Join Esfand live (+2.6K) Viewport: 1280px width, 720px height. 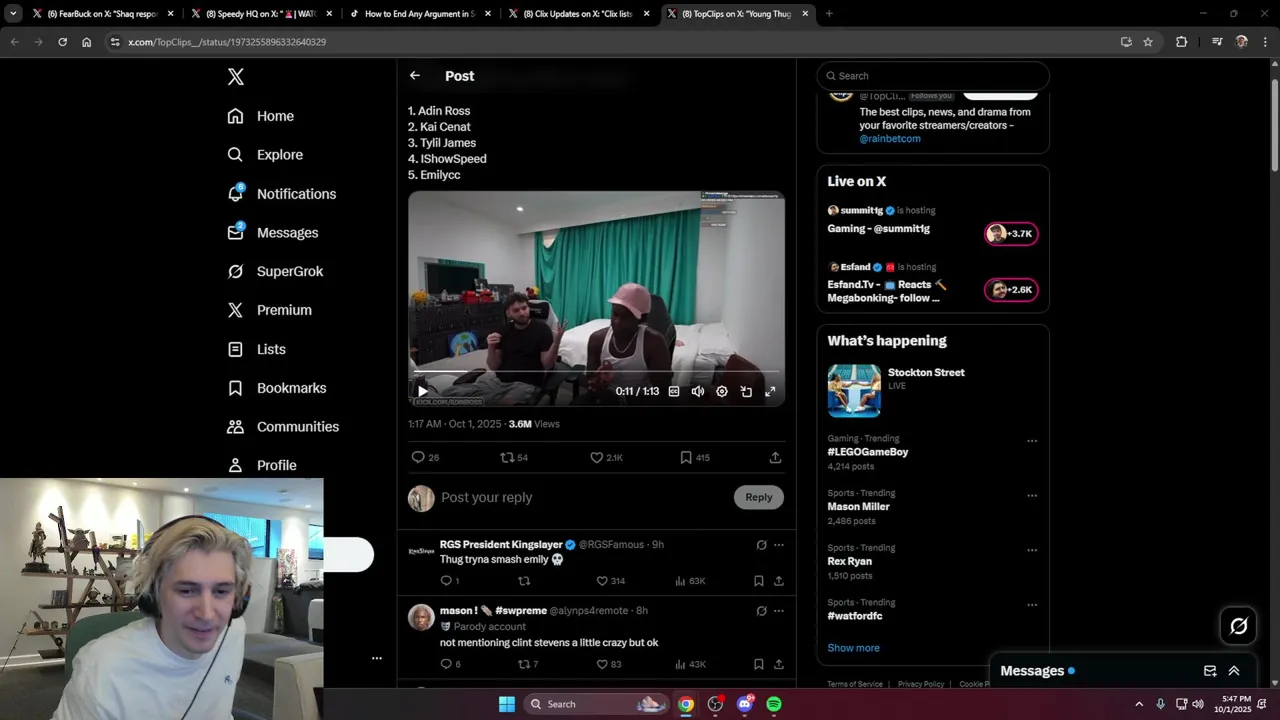point(1011,290)
